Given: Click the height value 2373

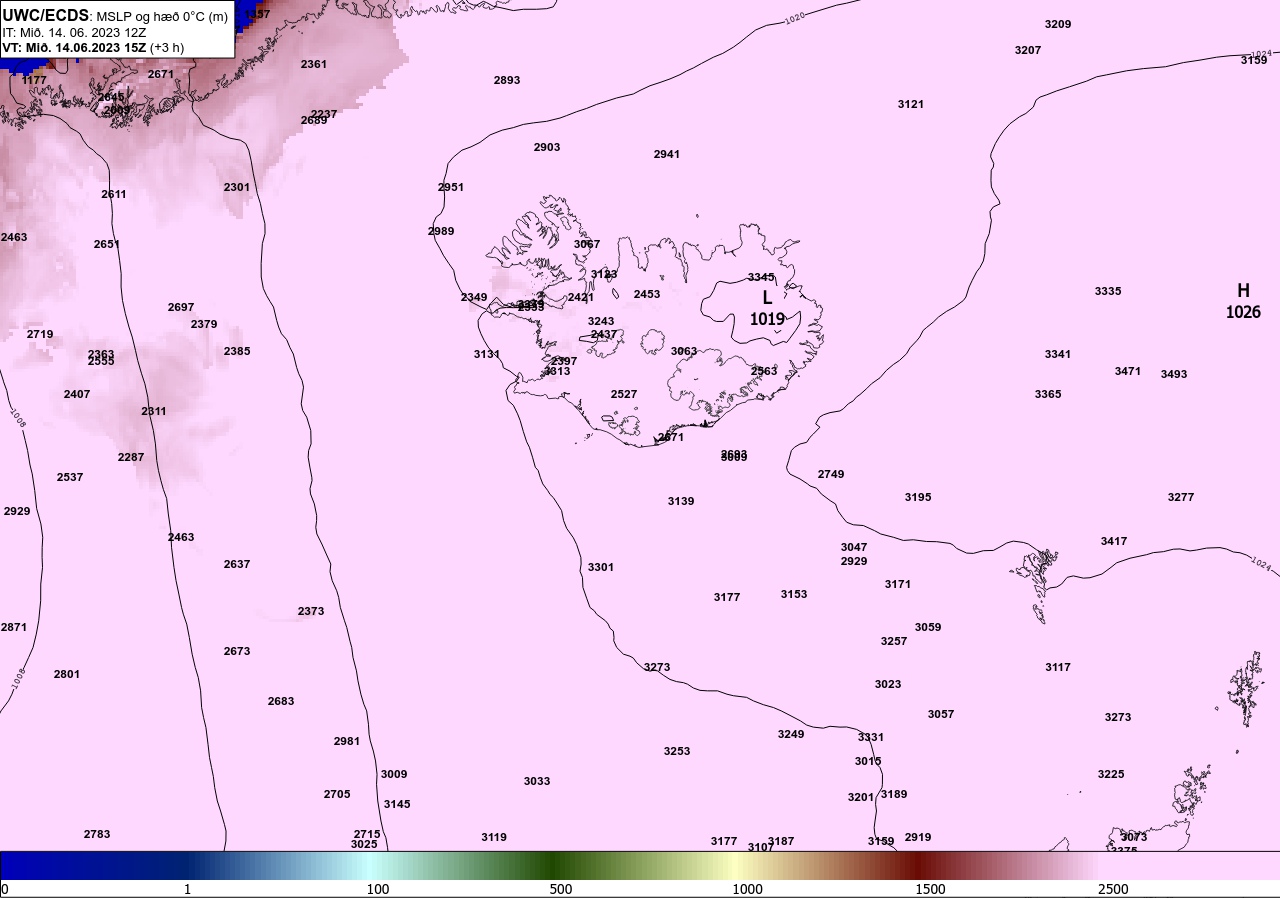Looking at the screenshot, I should click(x=311, y=611).
